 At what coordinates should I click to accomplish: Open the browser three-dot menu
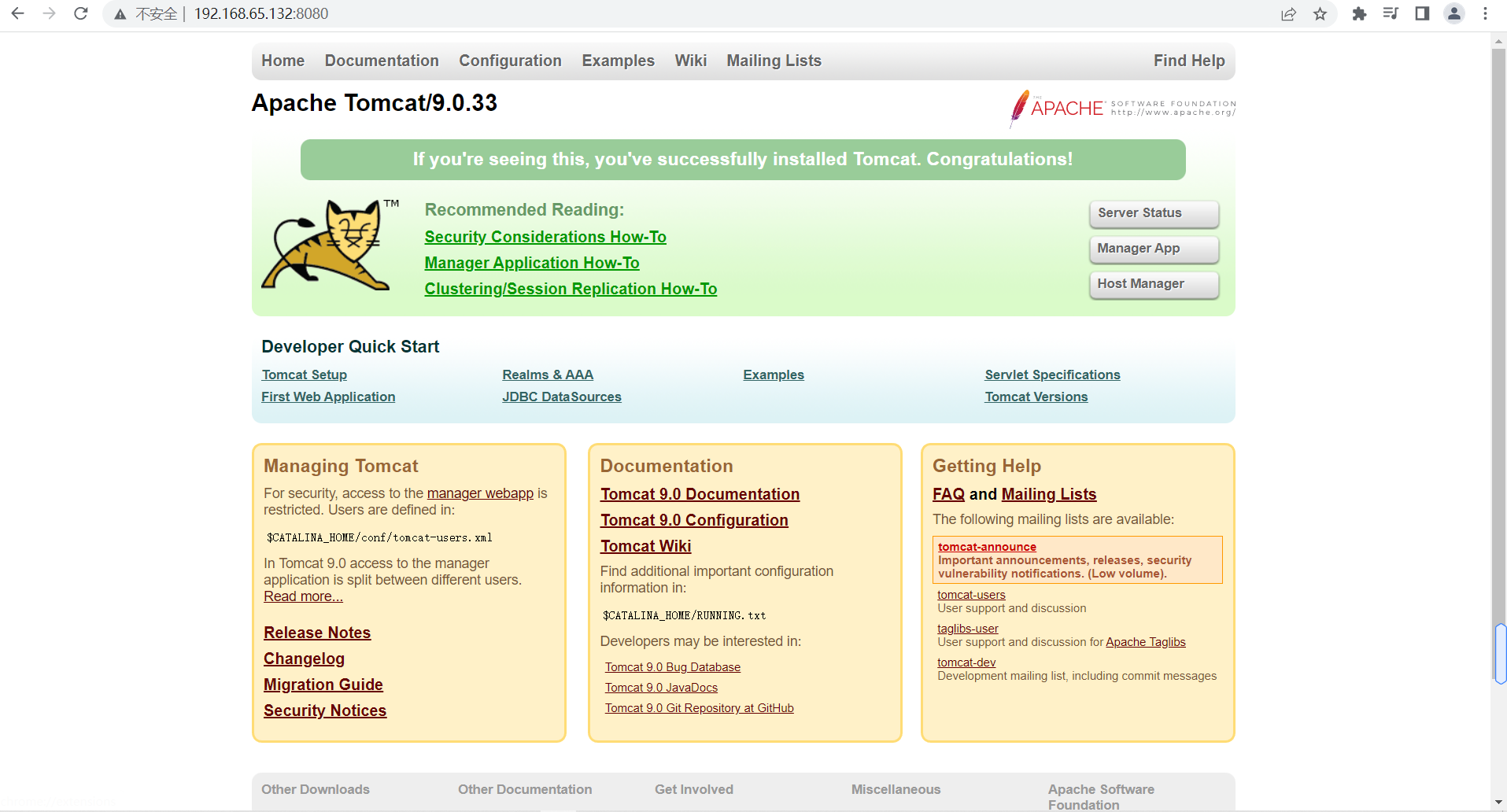coord(1485,13)
